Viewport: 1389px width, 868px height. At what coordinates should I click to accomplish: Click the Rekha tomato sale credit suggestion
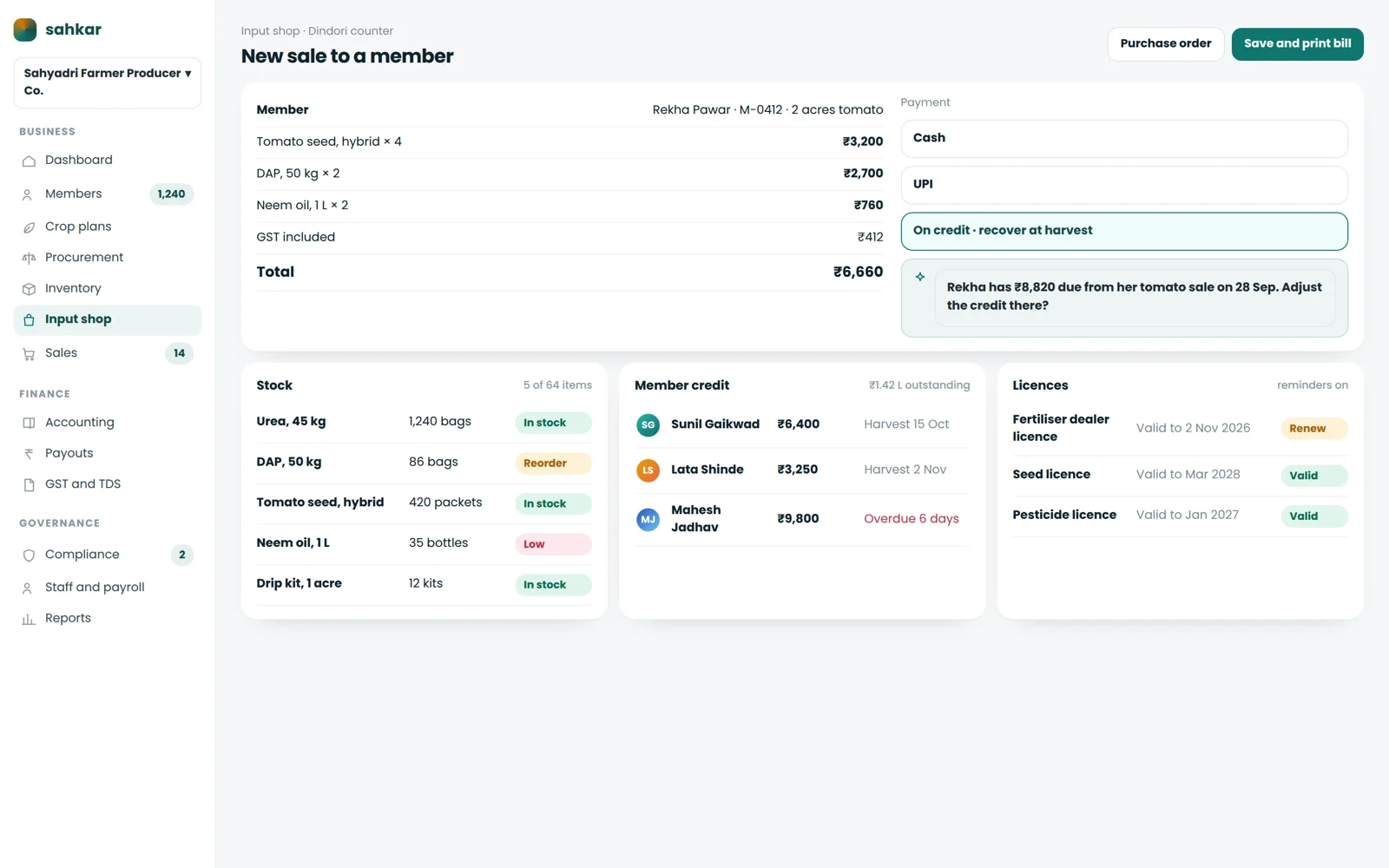[1135, 297]
